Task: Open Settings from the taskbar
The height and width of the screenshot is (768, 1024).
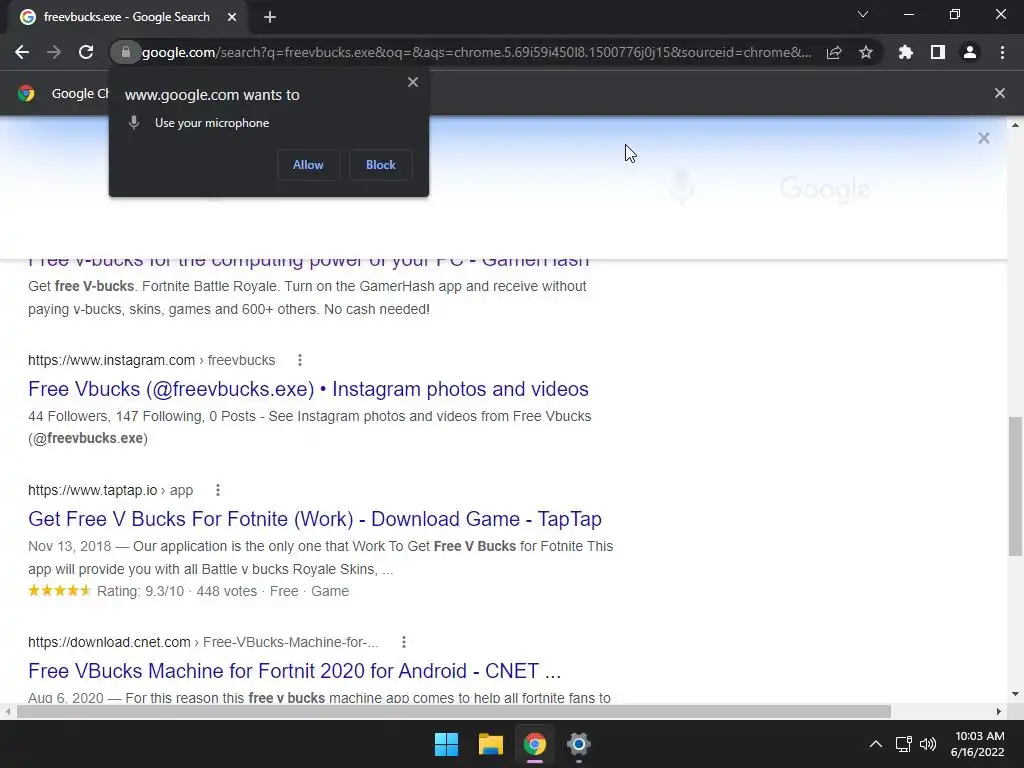Action: click(x=579, y=744)
